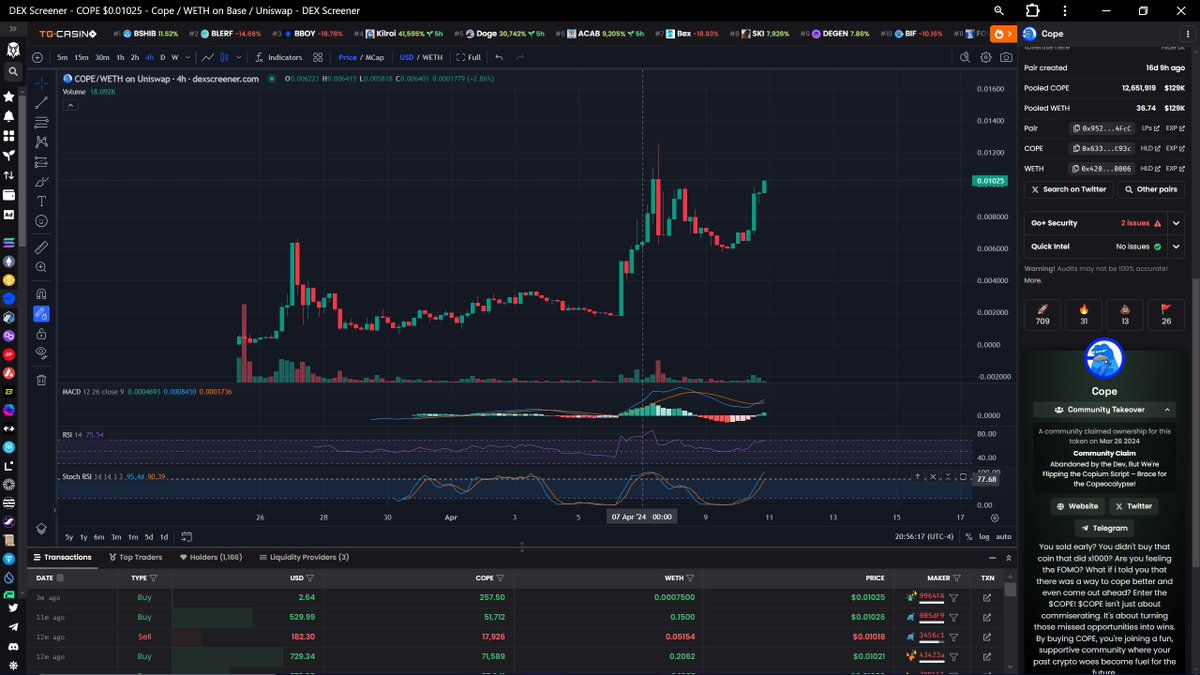Image resolution: width=1200 pixels, height=675 pixels.
Task: Open the TG-Casino banner
Action: (67, 33)
